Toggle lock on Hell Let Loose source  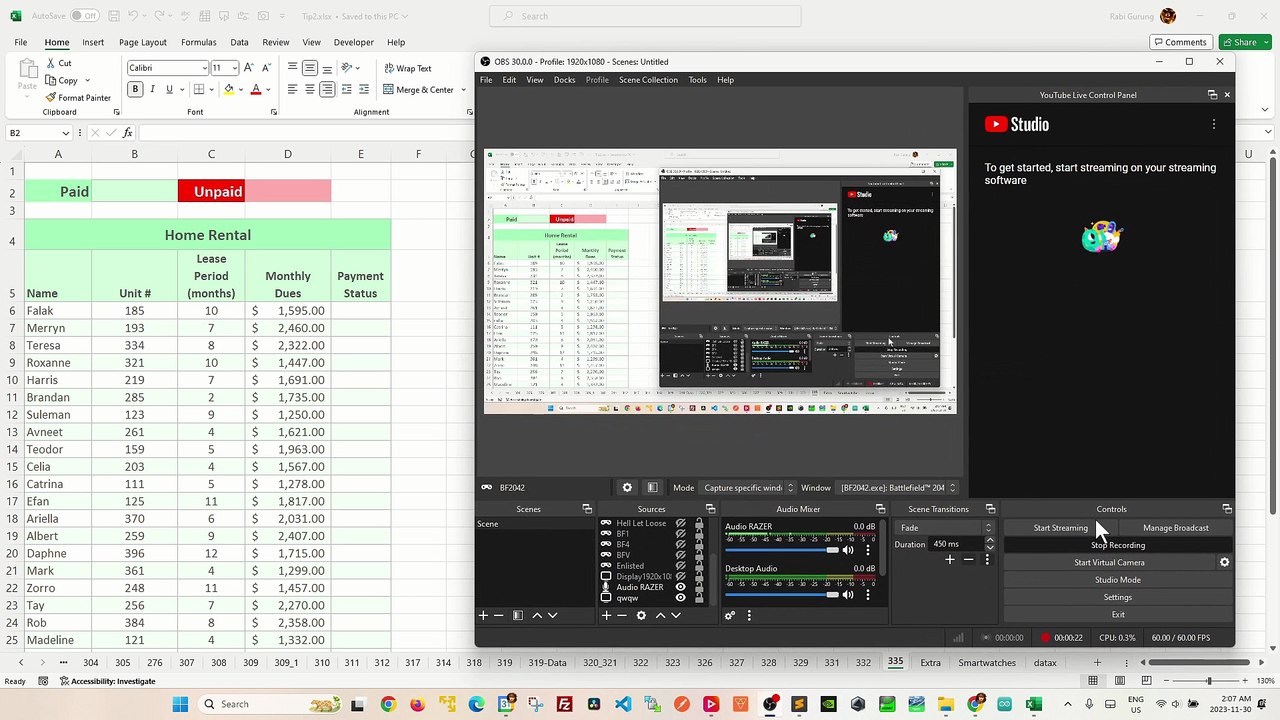[x=699, y=523]
